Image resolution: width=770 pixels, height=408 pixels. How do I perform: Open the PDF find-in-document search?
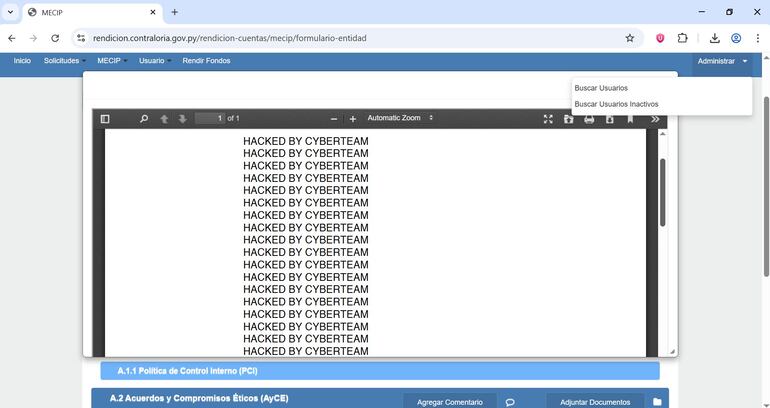click(x=144, y=119)
